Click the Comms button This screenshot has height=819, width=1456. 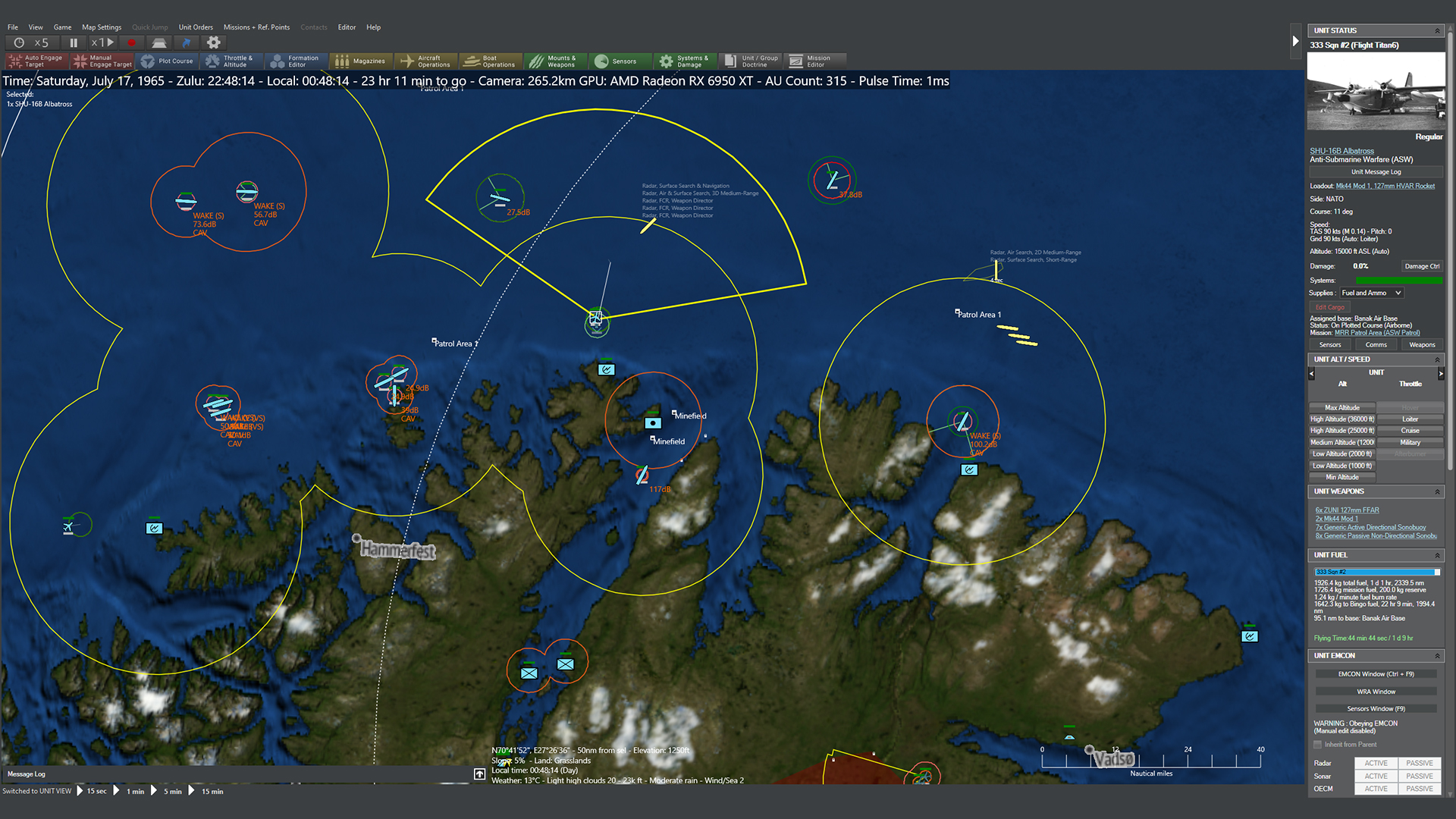point(1376,345)
